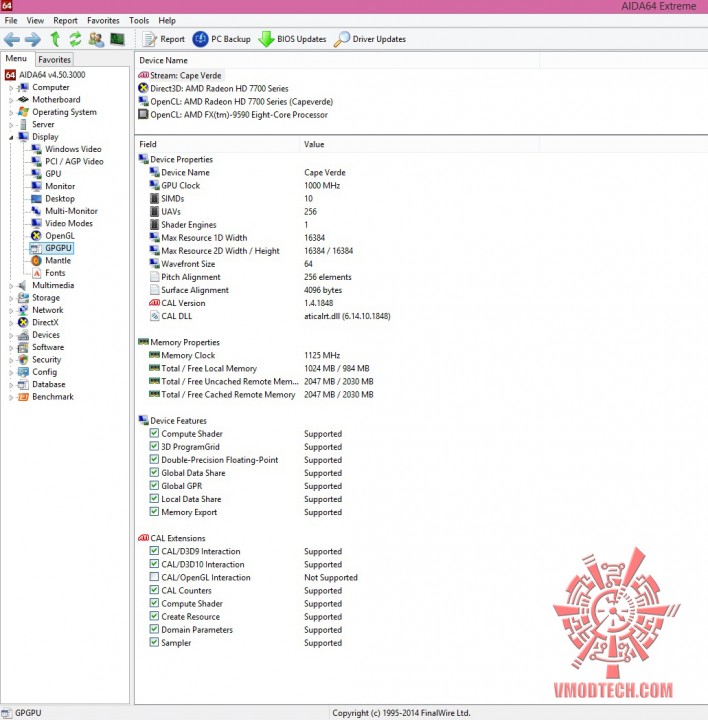Toggle the Memory Export checkbox
708x720 pixels.
(154, 512)
